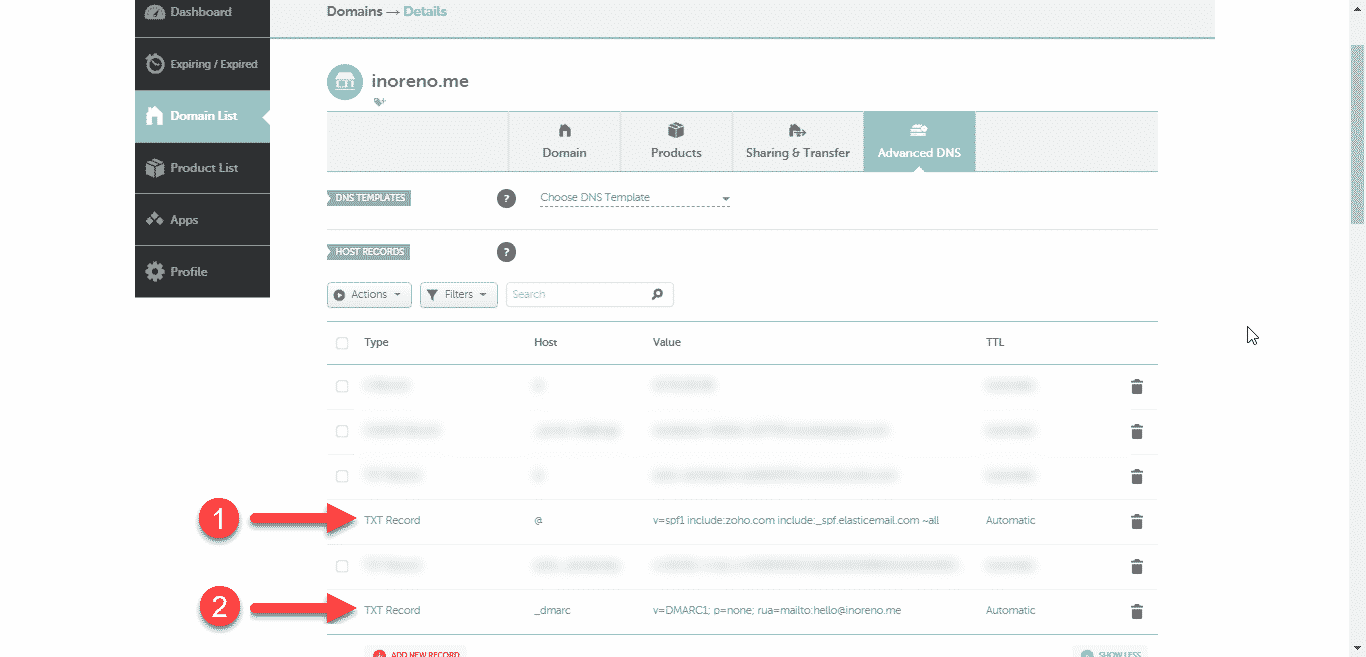Click the Add New Record button

coord(415,653)
